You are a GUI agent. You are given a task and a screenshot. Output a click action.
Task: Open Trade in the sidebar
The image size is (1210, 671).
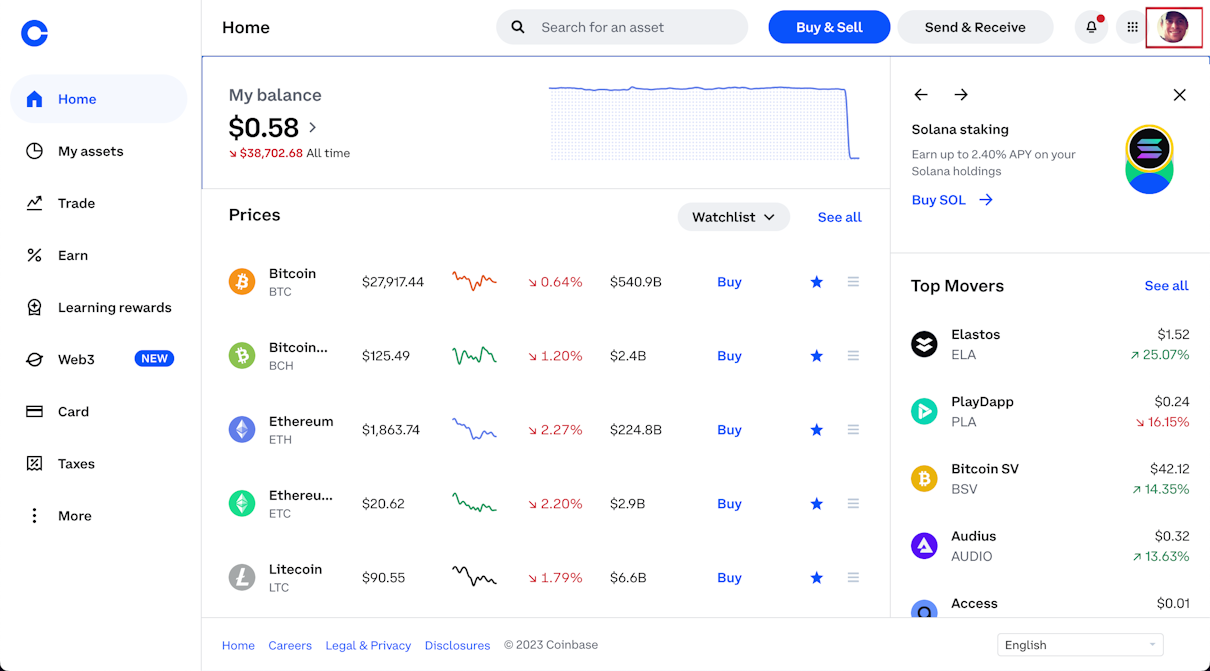click(98, 203)
